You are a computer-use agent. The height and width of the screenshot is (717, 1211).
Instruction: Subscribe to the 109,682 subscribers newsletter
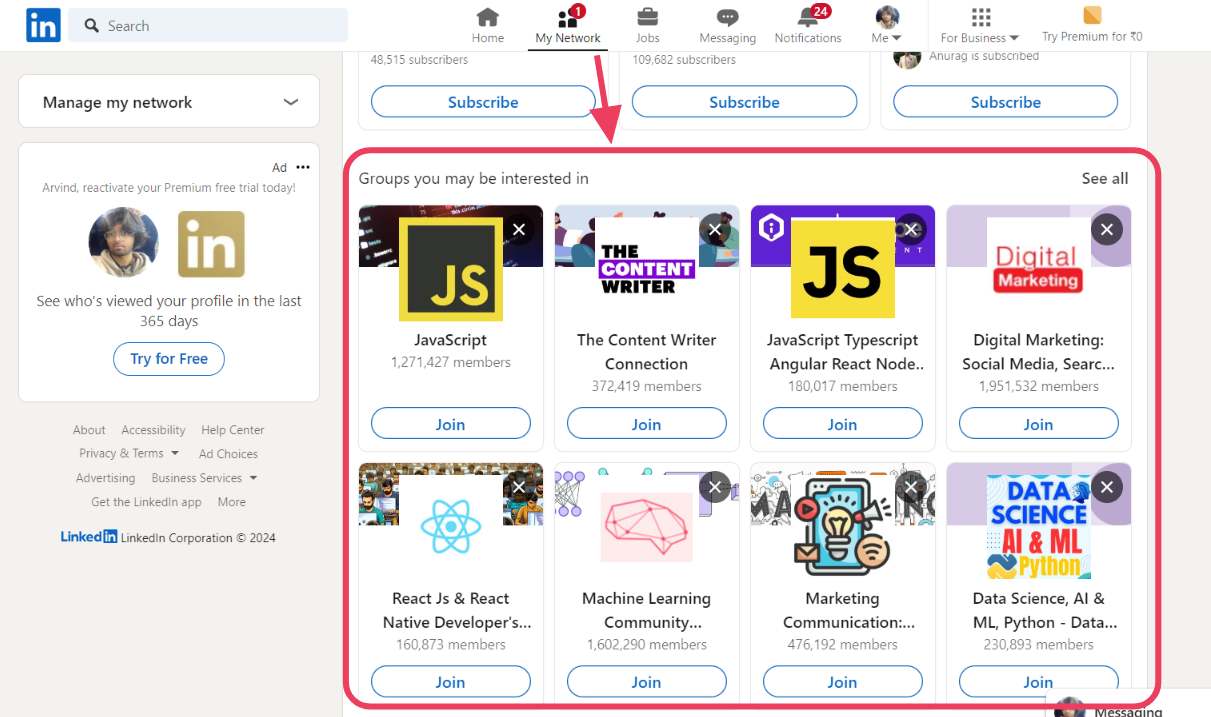pyautogui.click(x=744, y=102)
